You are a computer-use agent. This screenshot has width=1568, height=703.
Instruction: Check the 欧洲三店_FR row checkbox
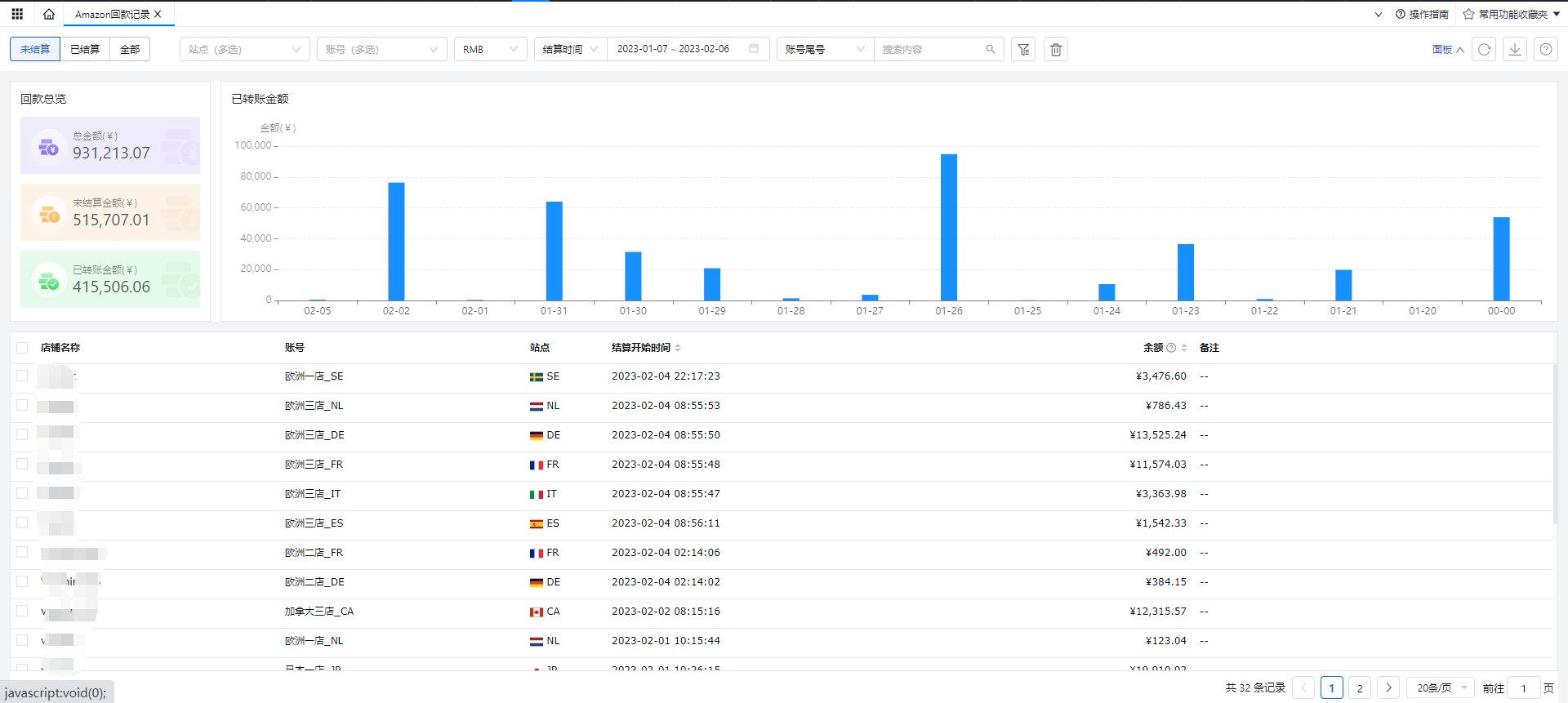(x=22, y=464)
